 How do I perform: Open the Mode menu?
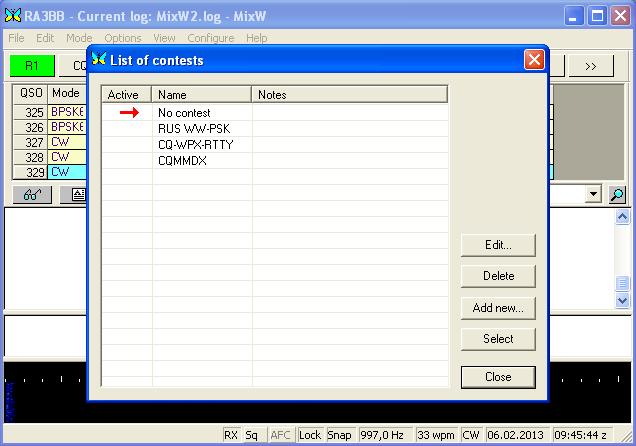pos(79,38)
